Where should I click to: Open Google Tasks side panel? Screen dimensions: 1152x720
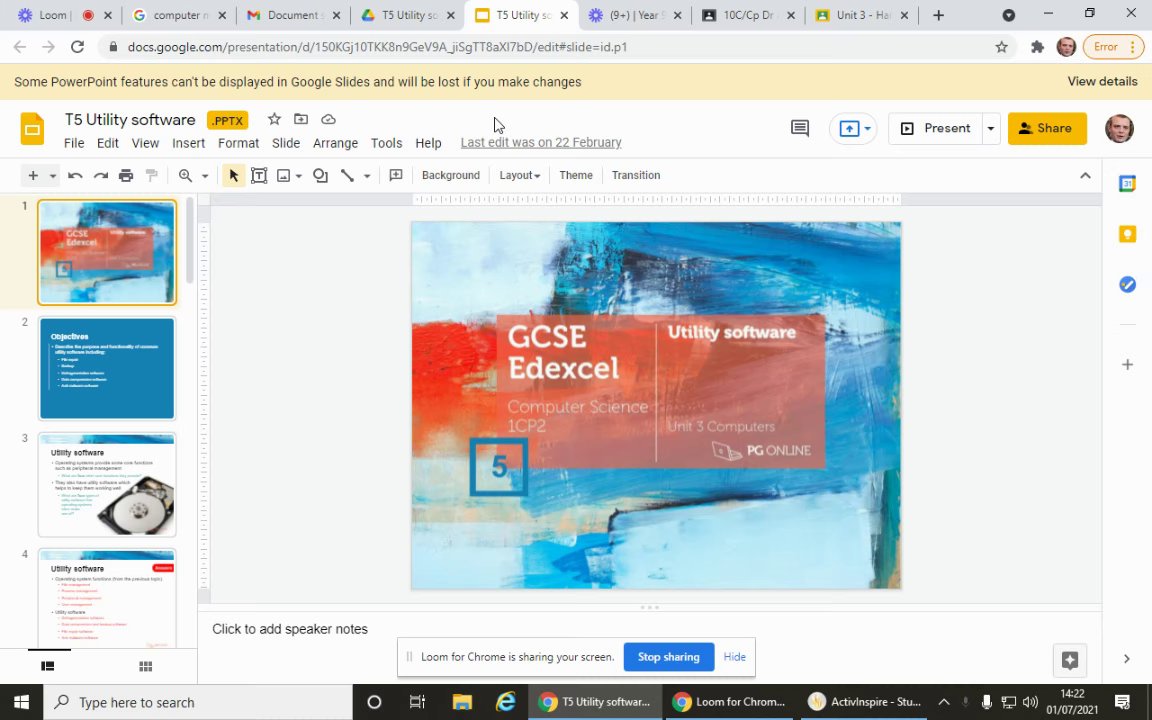[x=1127, y=284]
